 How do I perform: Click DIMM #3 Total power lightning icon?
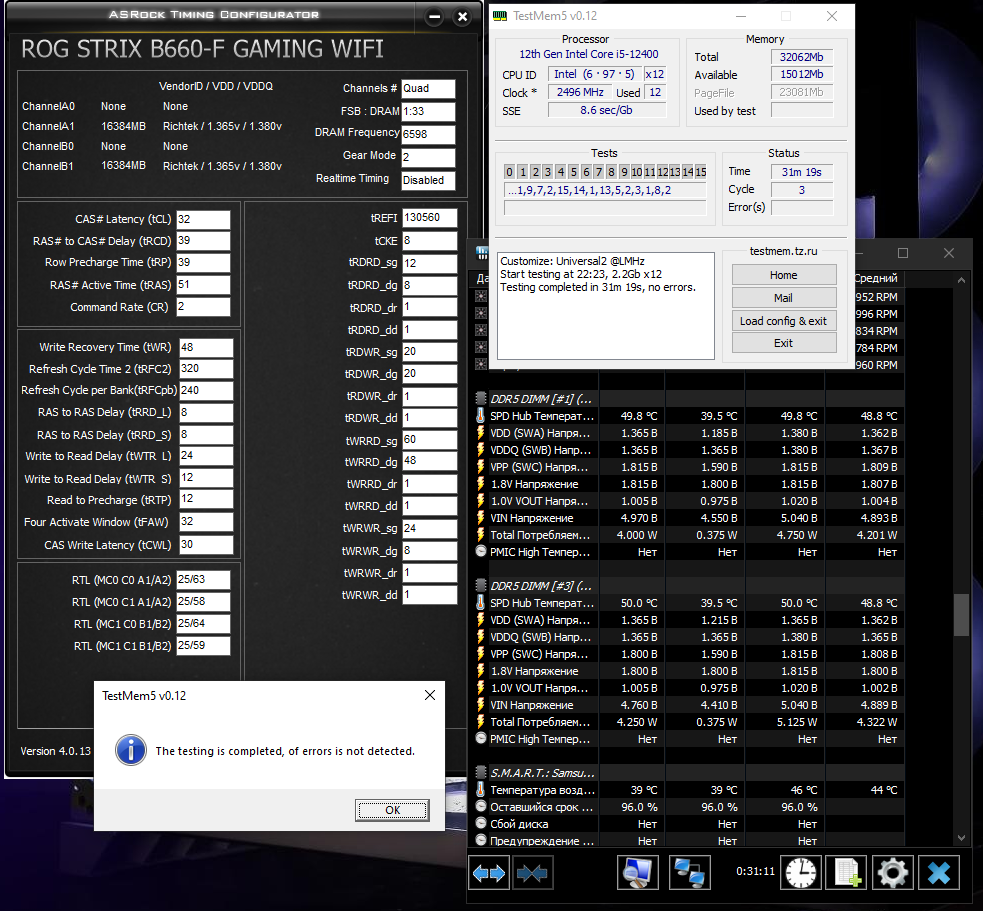click(x=480, y=722)
